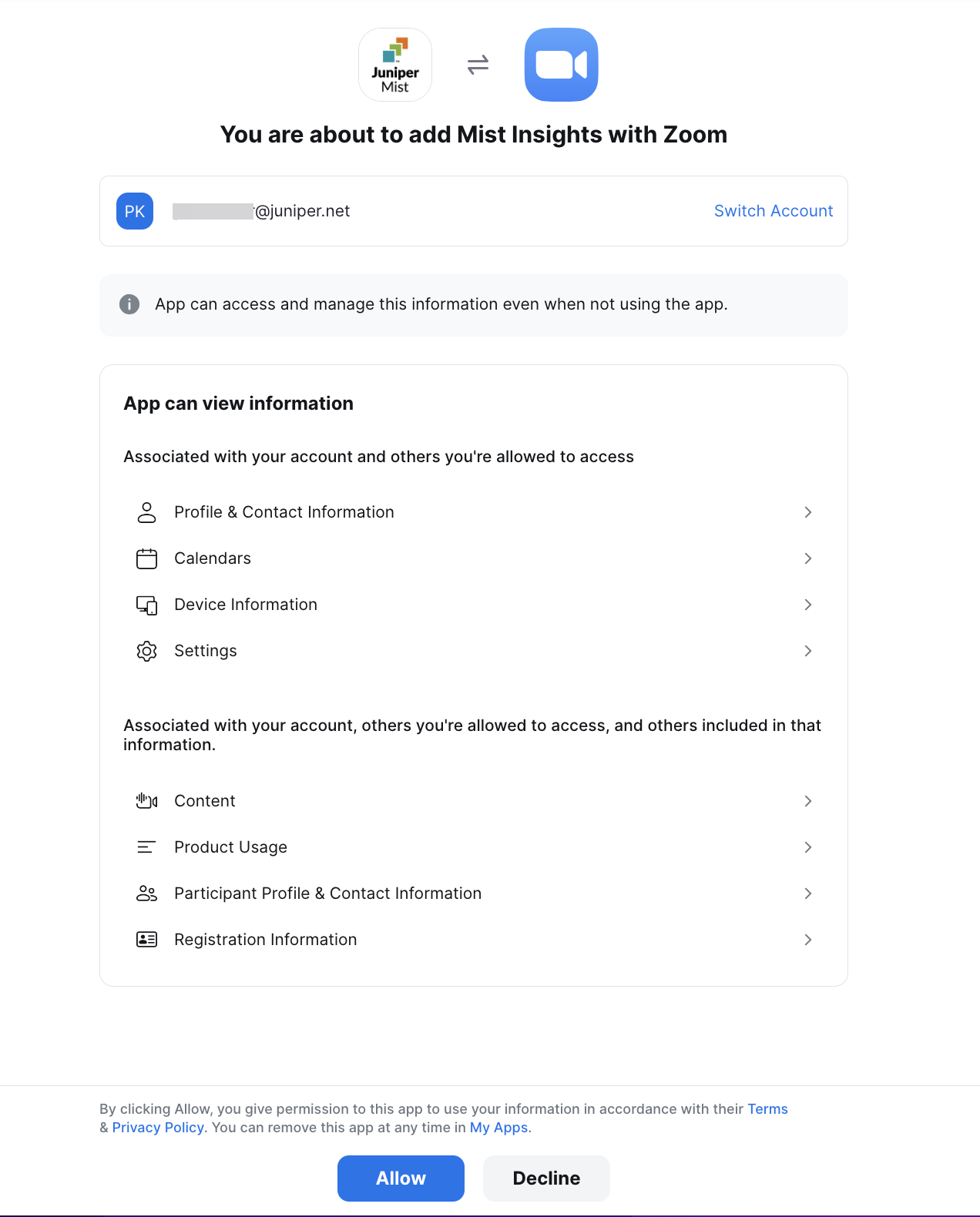Click the Switch Account link
This screenshot has width=980, height=1217.
(773, 211)
